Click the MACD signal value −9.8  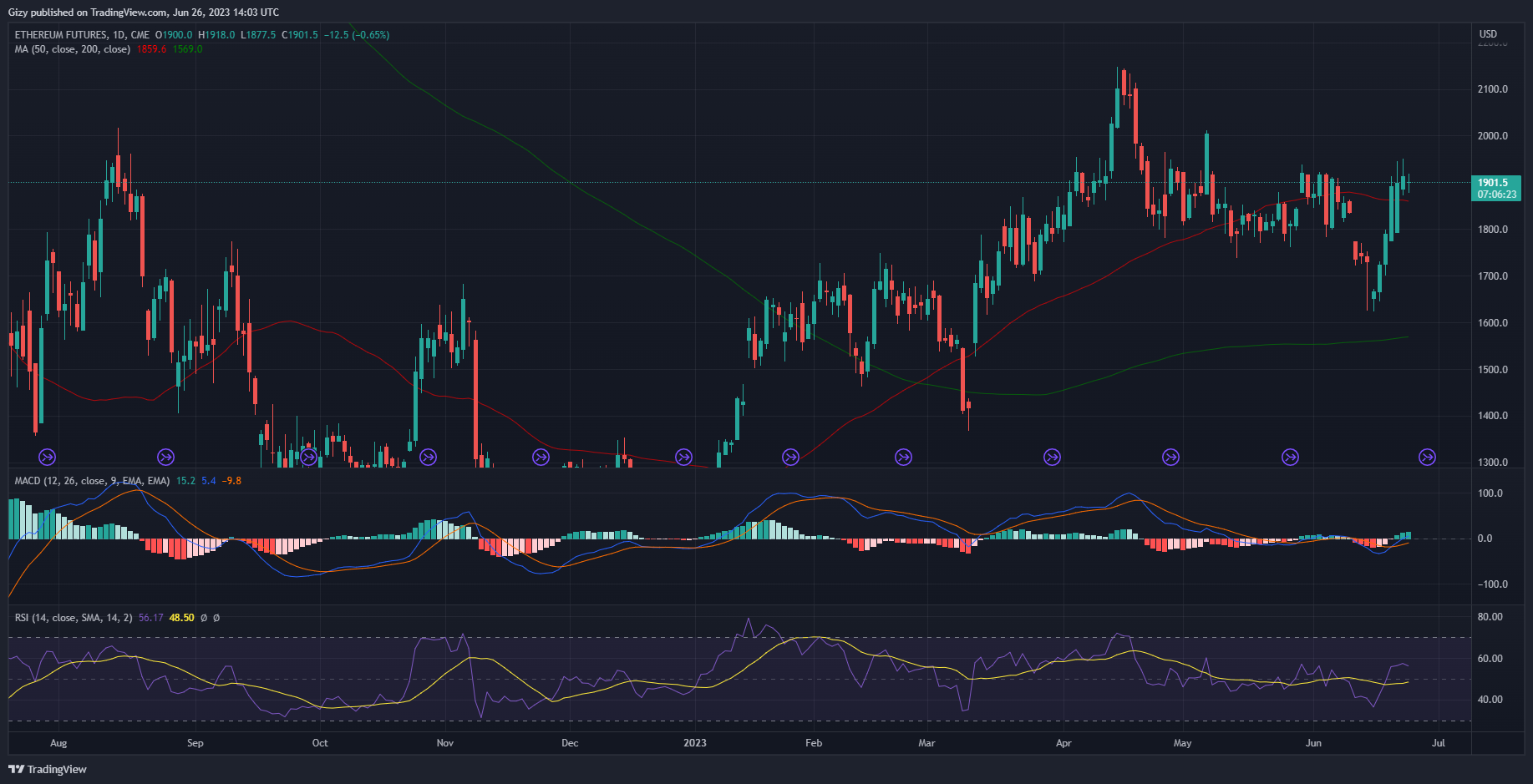[x=231, y=481]
